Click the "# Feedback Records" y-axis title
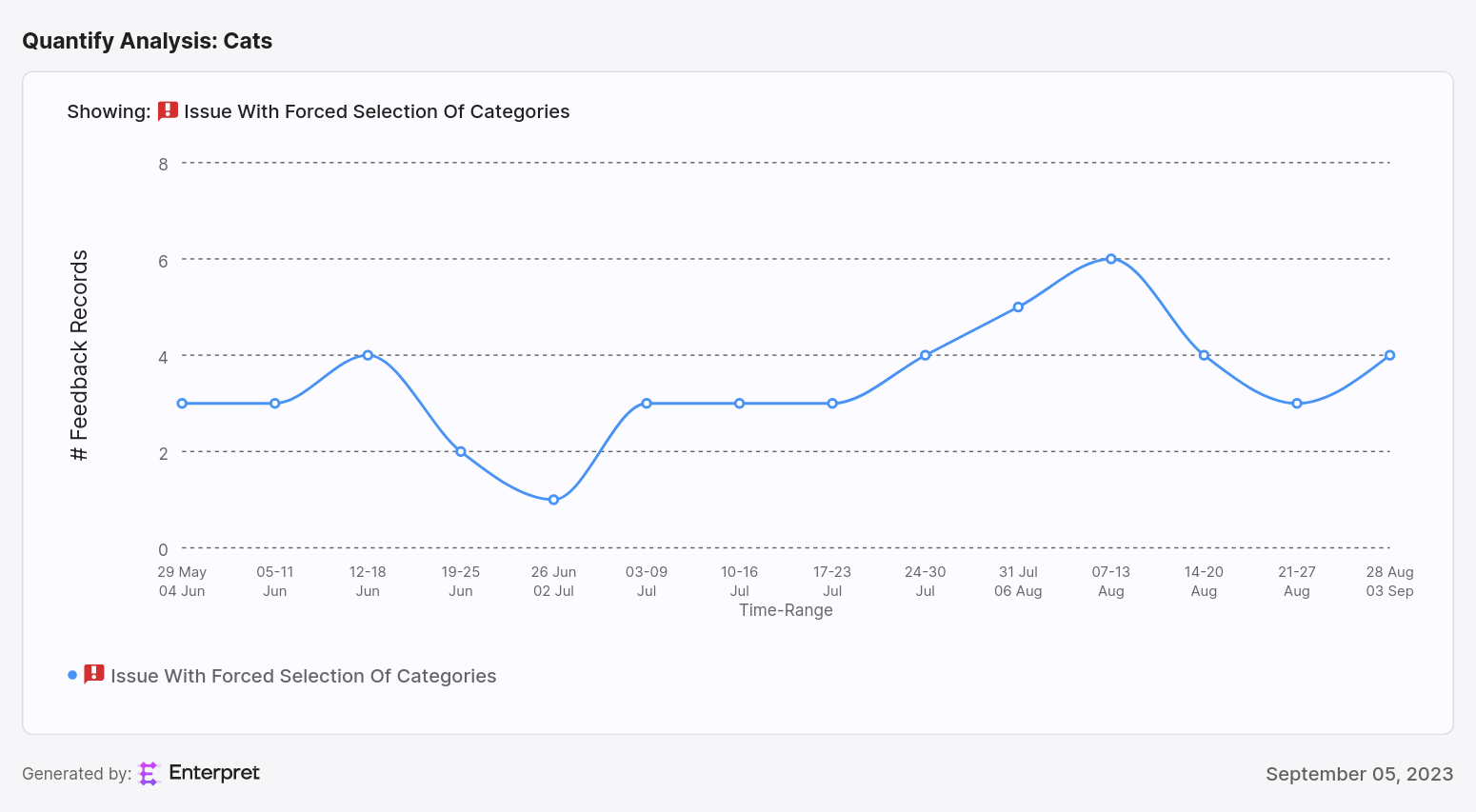Viewport: 1476px width, 812px height. pyautogui.click(x=79, y=356)
